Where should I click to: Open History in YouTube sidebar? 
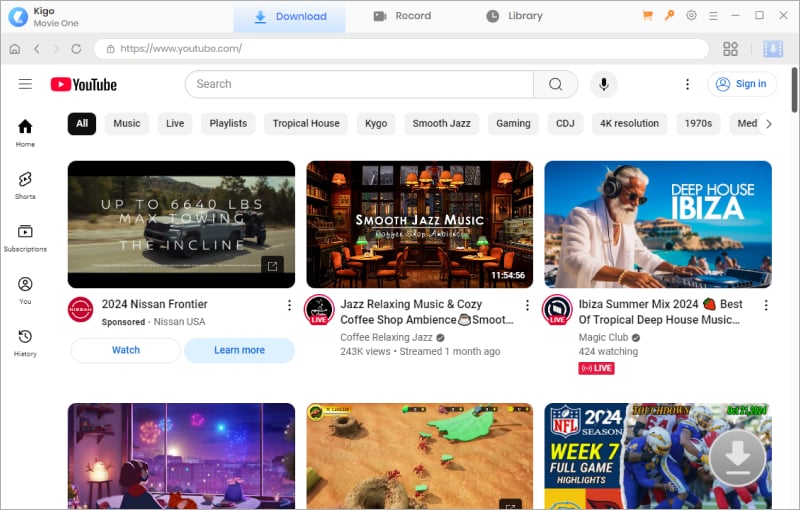[25, 343]
